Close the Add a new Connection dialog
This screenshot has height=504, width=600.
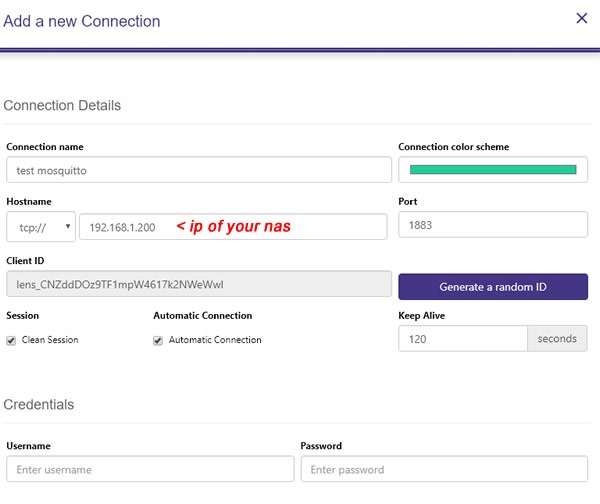582,18
